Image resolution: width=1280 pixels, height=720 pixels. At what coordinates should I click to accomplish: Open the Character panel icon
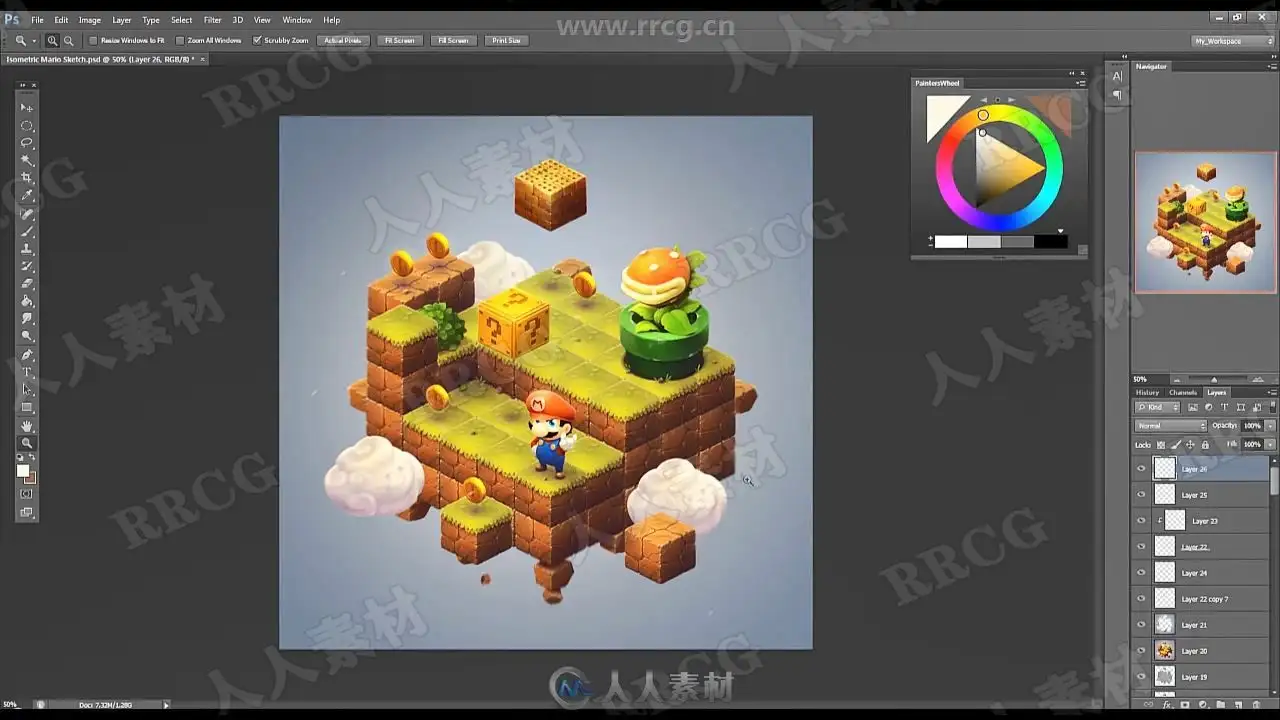(x=1117, y=76)
